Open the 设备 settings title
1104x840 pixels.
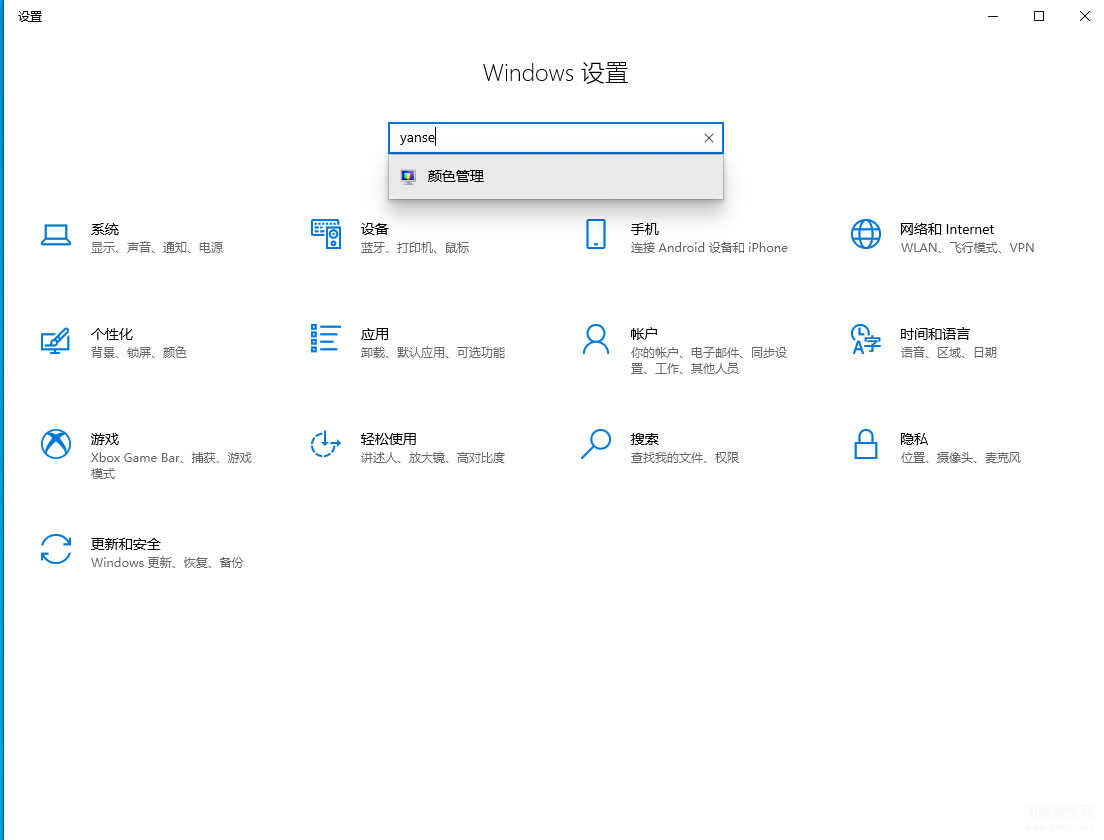pyautogui.click(x=375, y=230)
